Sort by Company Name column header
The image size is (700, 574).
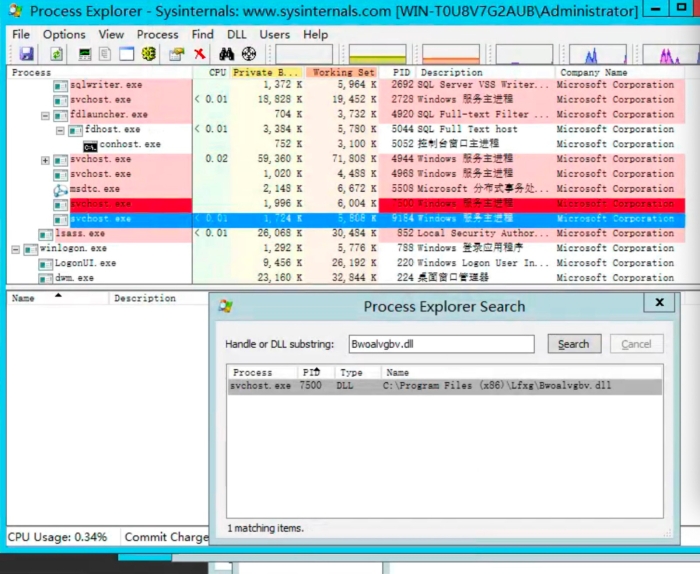[620, 72]
